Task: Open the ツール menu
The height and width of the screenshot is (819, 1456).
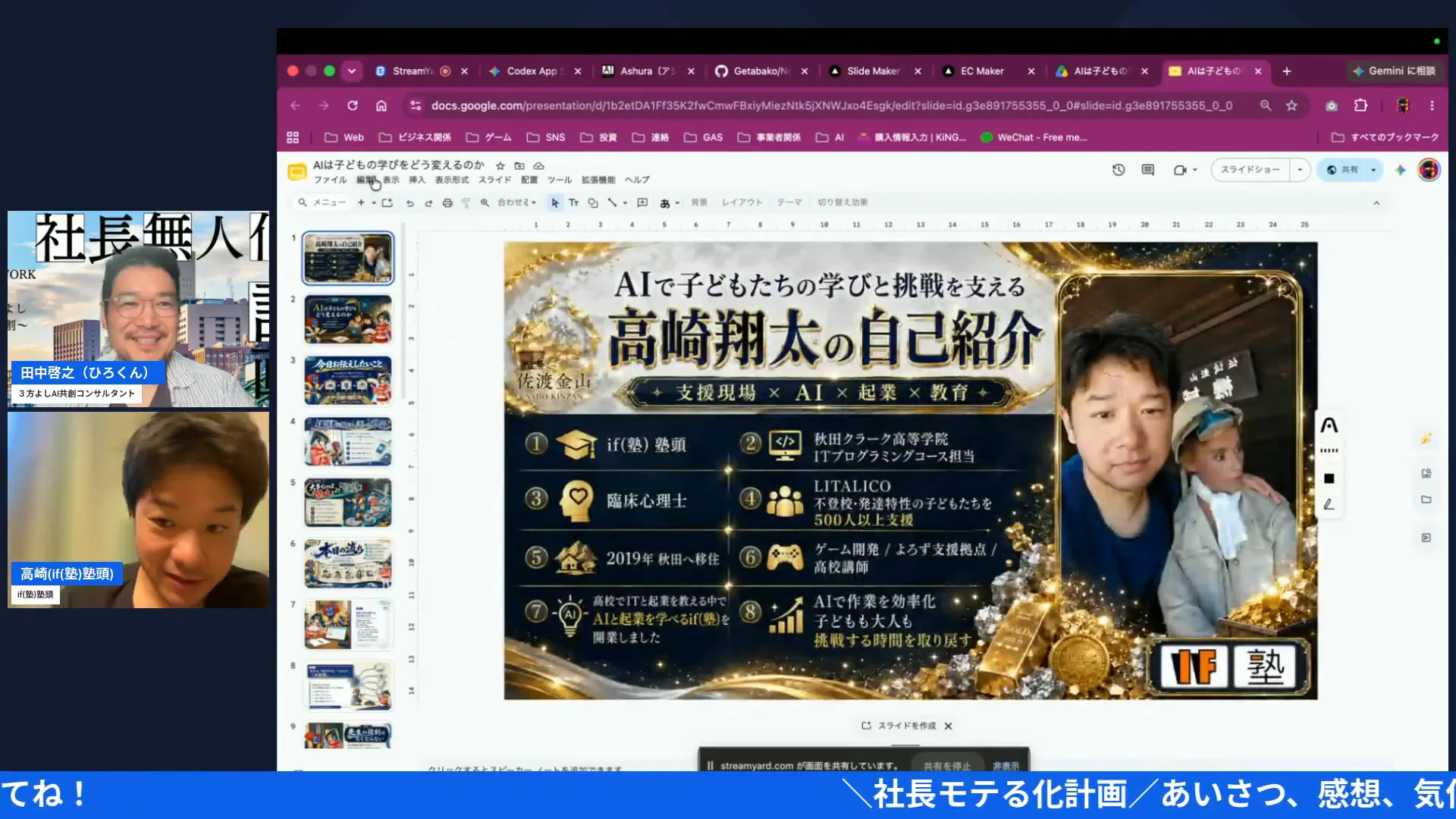Action: pyautogui.click(x=560, y=180)
